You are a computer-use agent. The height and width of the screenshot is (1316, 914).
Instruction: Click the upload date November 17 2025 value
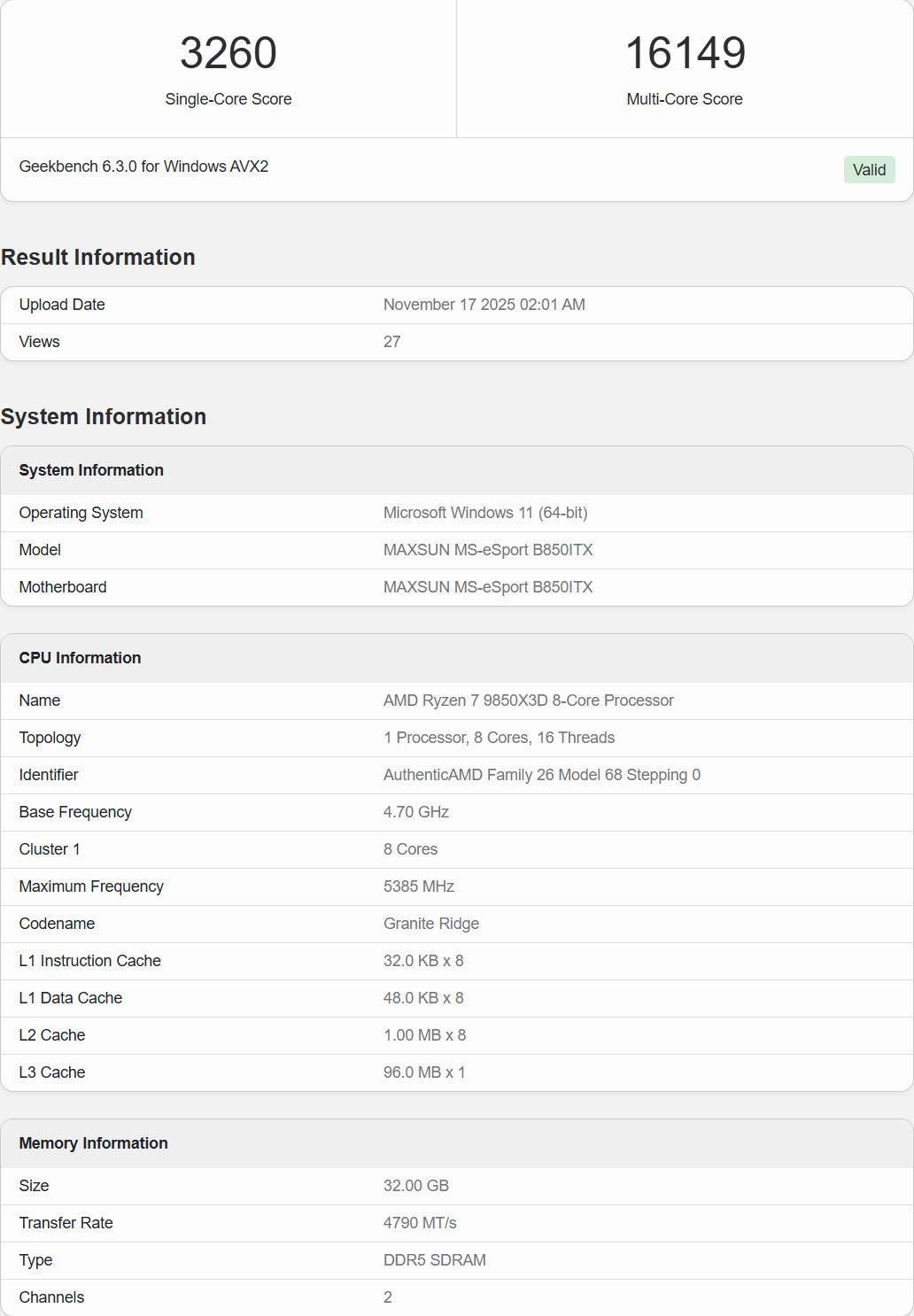[x=484, y=305]
